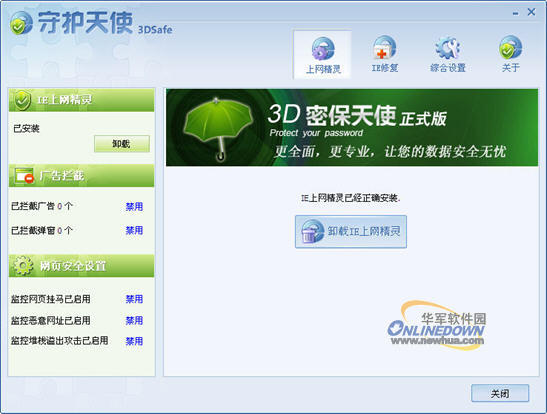Click the 广告拦截 blocked-window icon
The height and width of the screenshot is (414, 547).
[x=24, y=176]
